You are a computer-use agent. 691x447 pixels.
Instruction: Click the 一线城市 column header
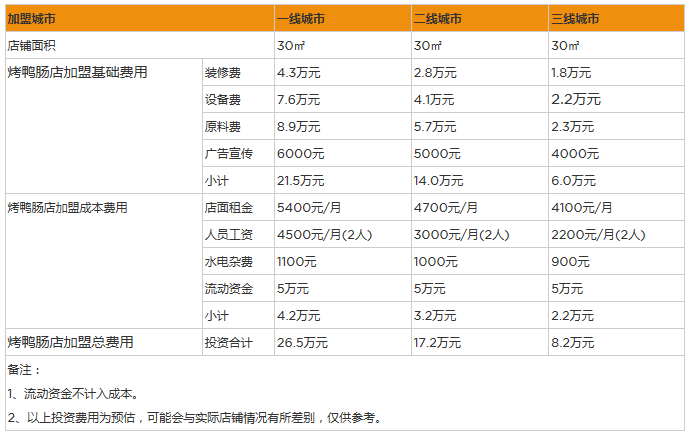301,19
